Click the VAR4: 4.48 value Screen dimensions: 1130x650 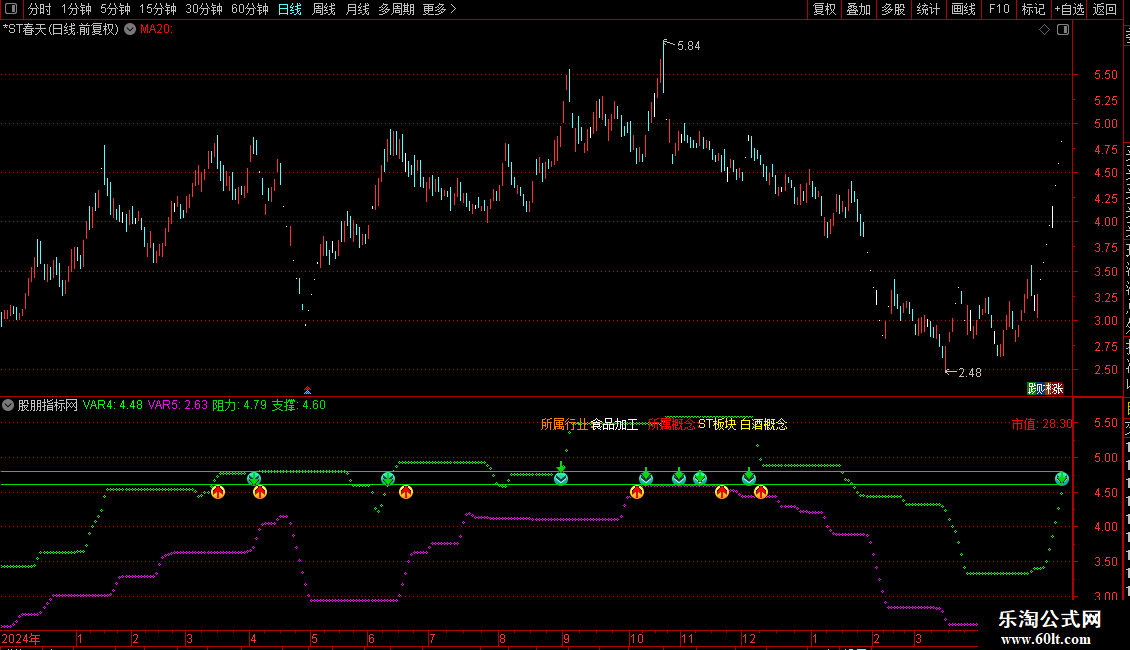coord(112,405)
